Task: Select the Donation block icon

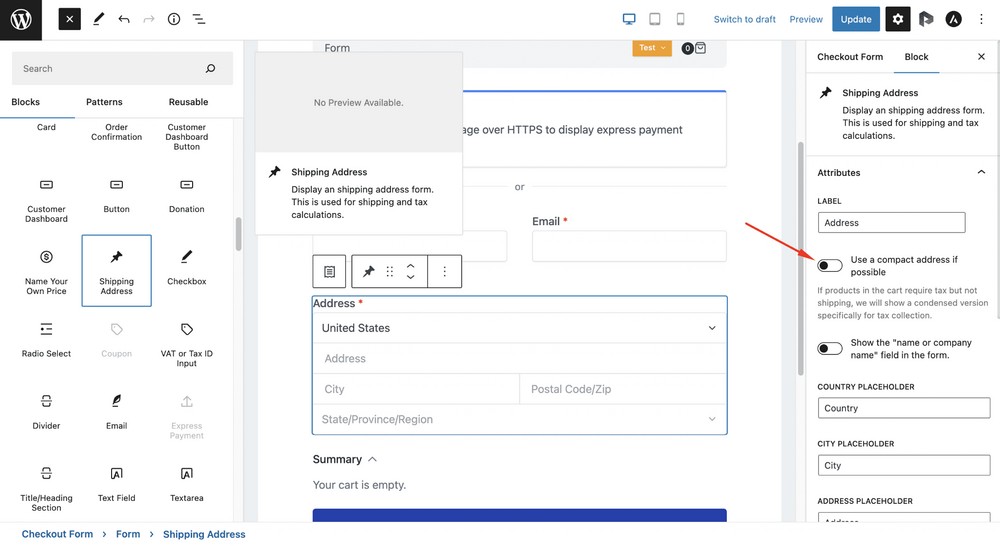Action: point(186,185)
